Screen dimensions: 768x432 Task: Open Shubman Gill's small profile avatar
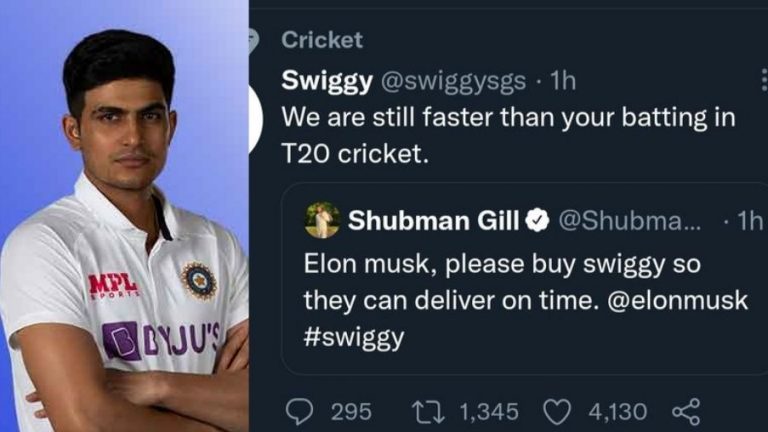point(323,221)
